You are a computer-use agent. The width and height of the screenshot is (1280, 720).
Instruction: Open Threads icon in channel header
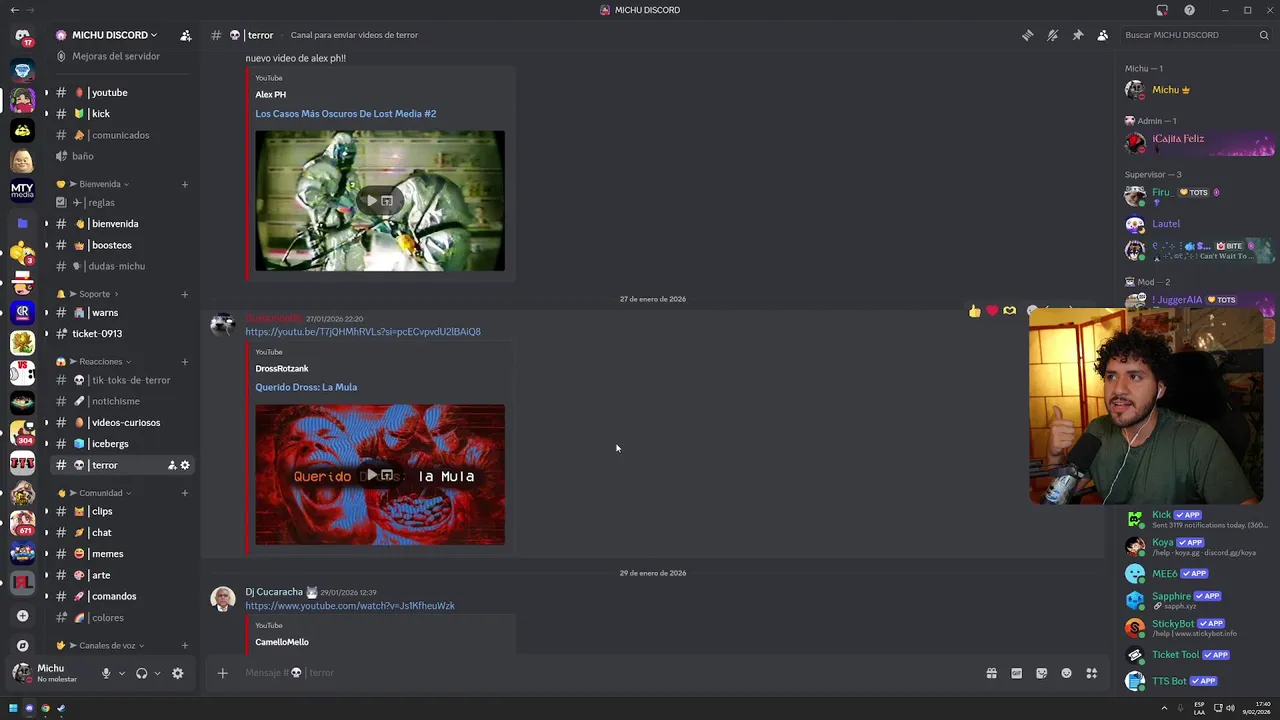1027,35
